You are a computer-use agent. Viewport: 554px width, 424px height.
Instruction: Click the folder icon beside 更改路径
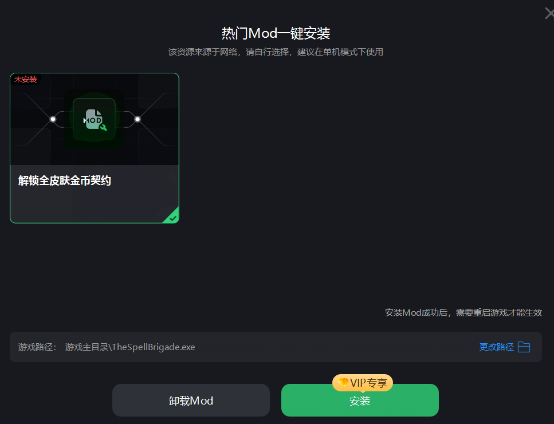pyautogui.click(x=524, y=347)
